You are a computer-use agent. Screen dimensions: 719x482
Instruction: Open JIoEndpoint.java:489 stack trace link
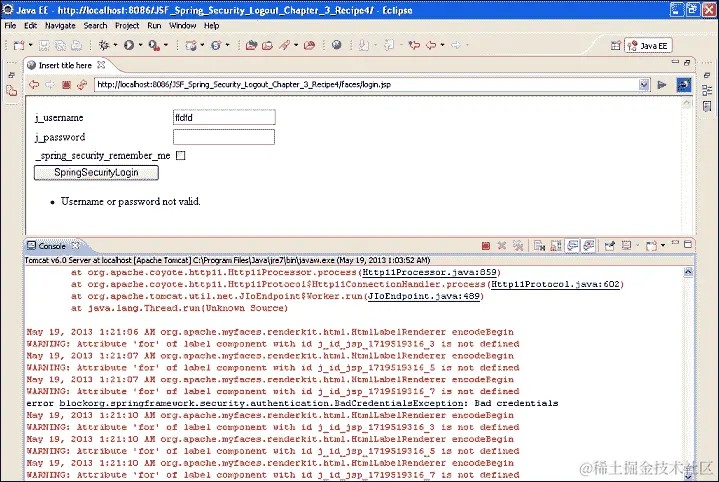point(424,296)
